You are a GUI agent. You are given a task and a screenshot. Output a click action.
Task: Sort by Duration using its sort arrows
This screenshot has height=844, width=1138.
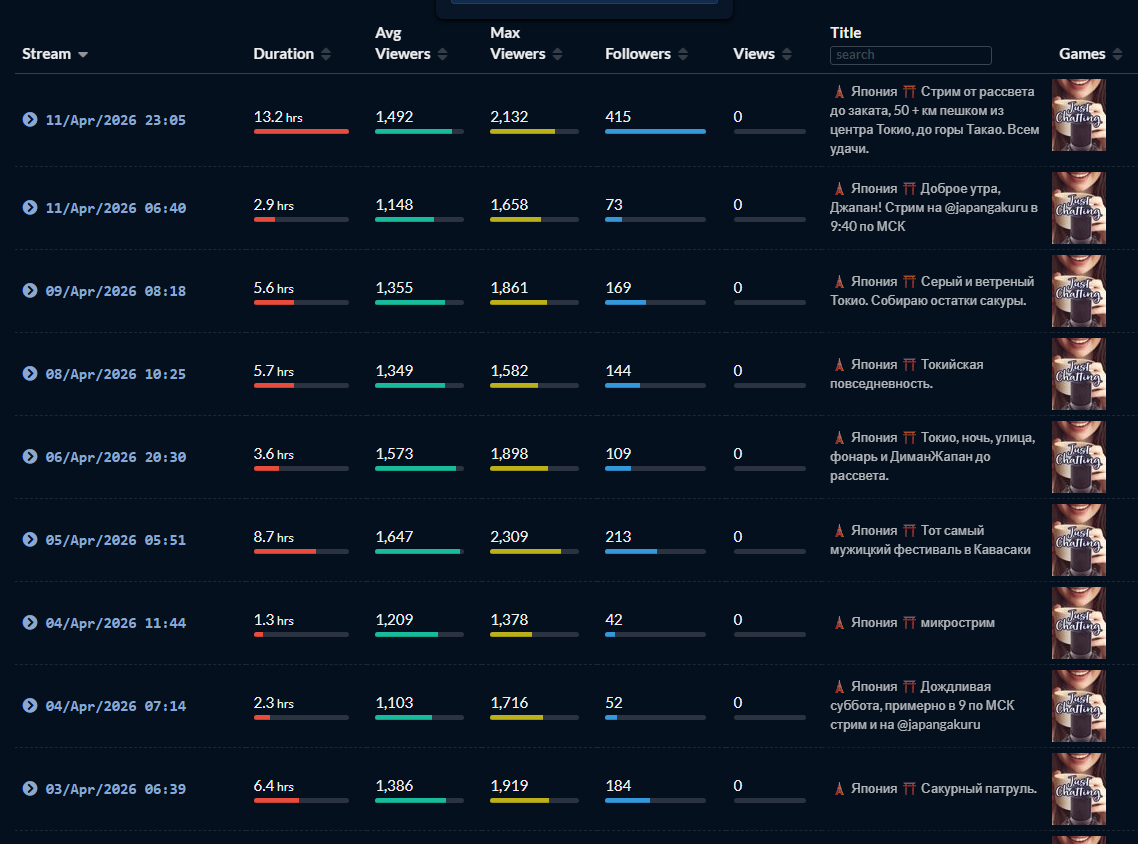coord(326,54)
